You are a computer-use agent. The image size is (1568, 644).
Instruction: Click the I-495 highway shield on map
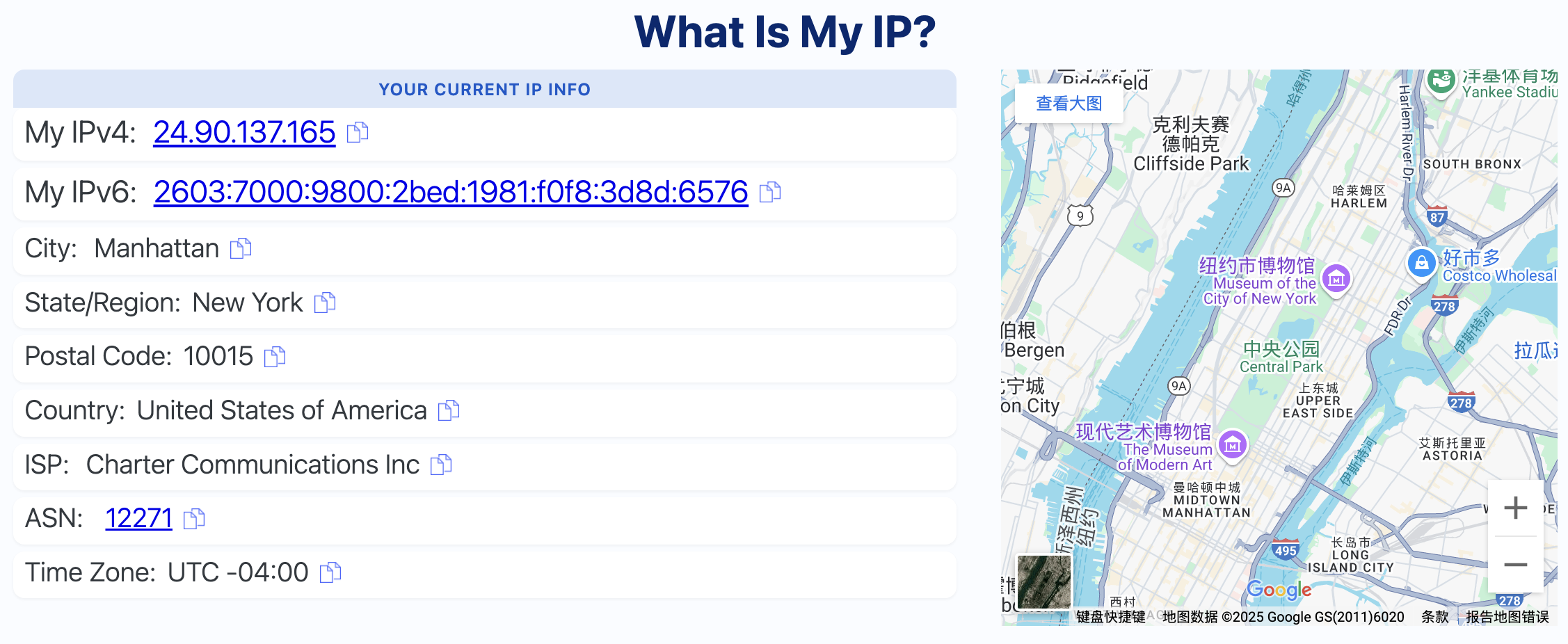click(x=1286, y=549)
